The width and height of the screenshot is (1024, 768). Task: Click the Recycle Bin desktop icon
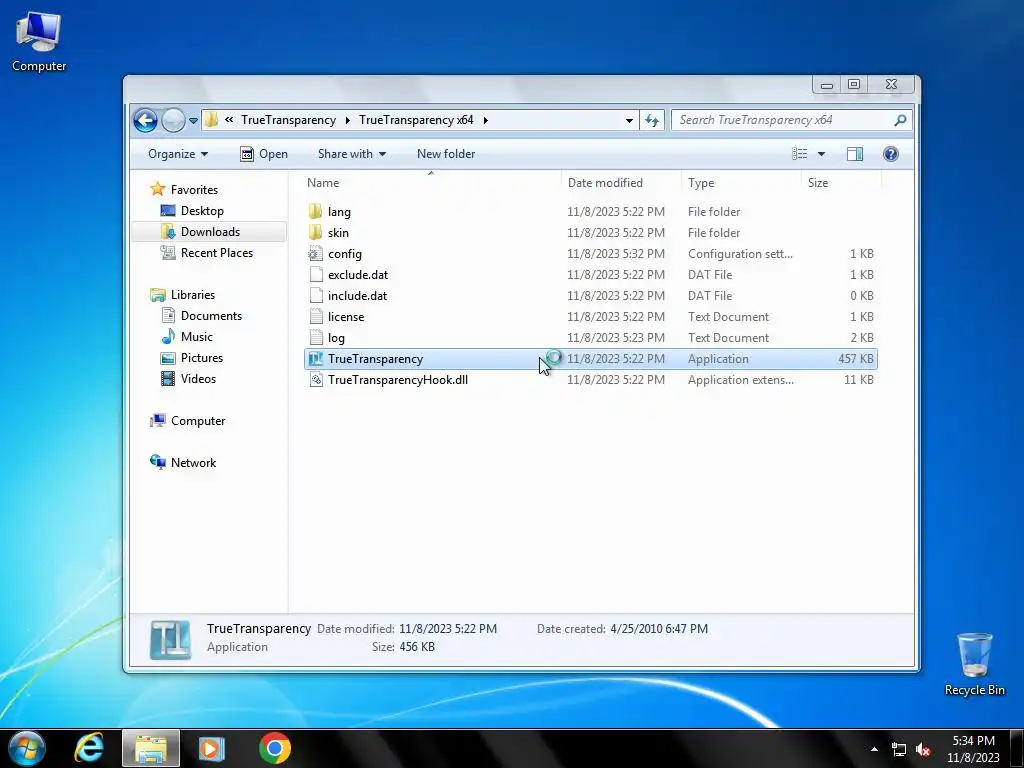click(x=974, y=664)
